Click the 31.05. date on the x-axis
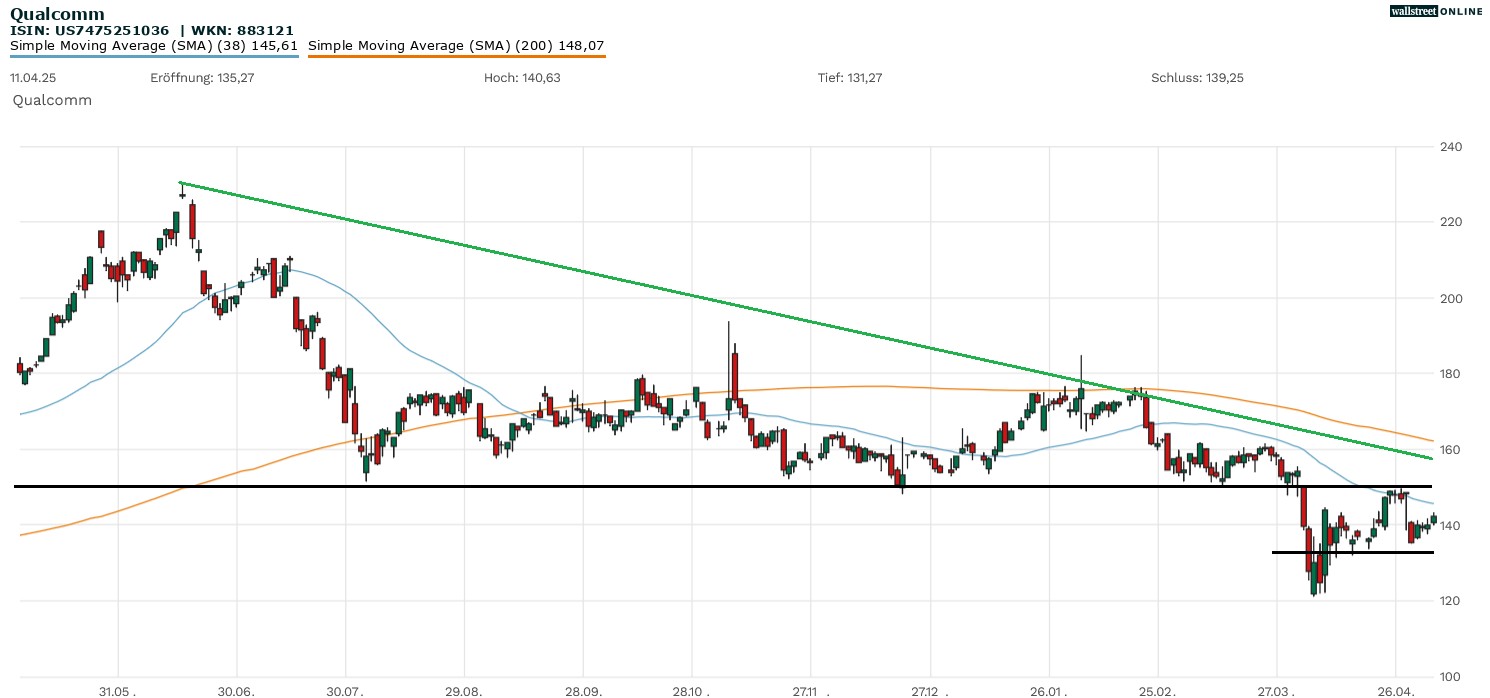Screen dimensions: 1490x698 click(118, 691)
